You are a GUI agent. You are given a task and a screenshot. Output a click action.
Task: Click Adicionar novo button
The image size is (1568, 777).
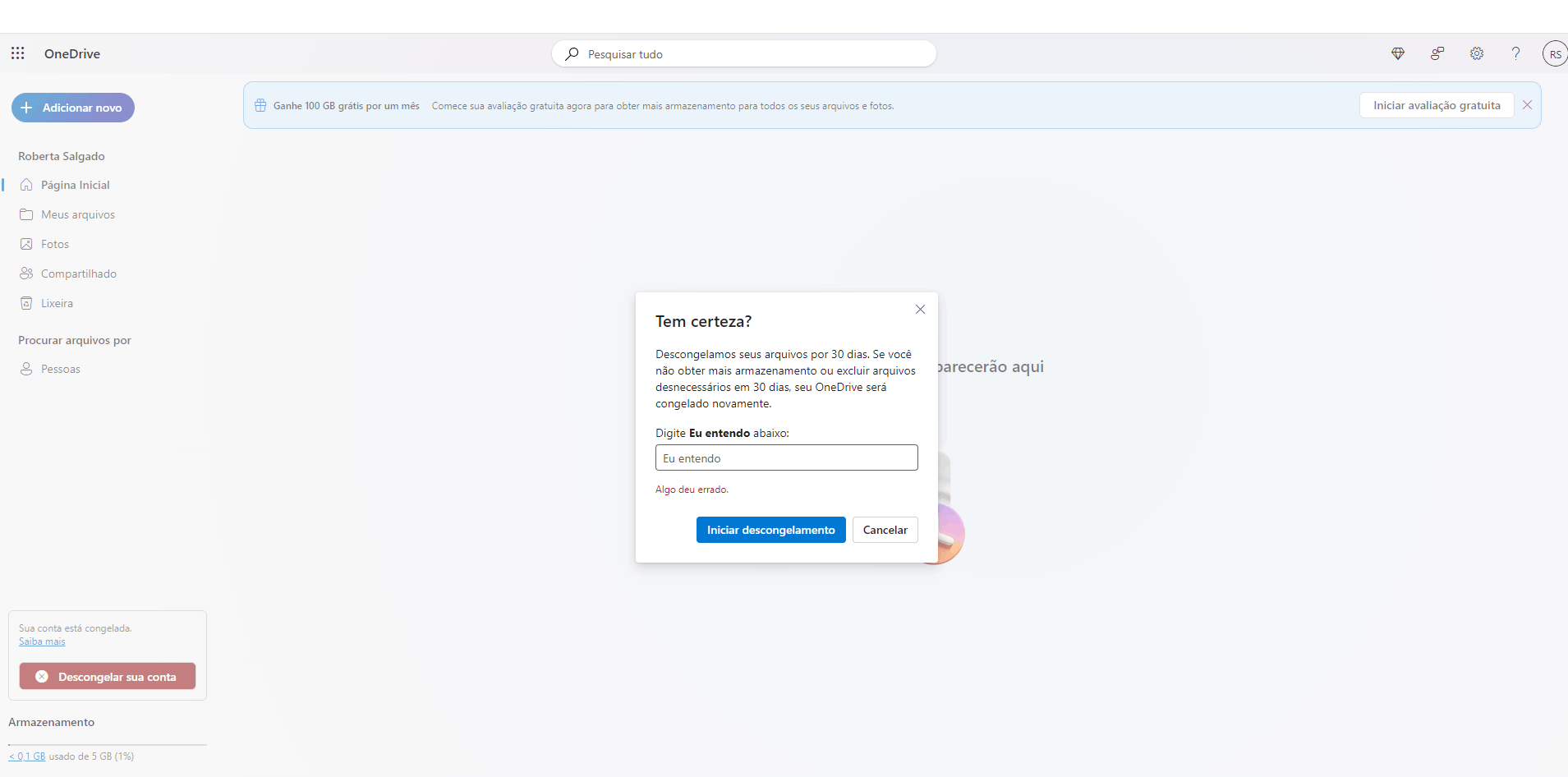pyautogui.click(x=73, y=108)
